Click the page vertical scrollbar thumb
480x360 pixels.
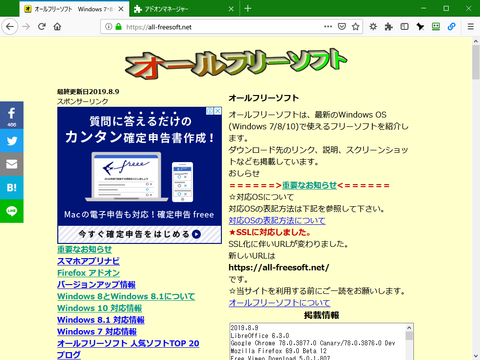pyautogui.click(x=476, y=62)
